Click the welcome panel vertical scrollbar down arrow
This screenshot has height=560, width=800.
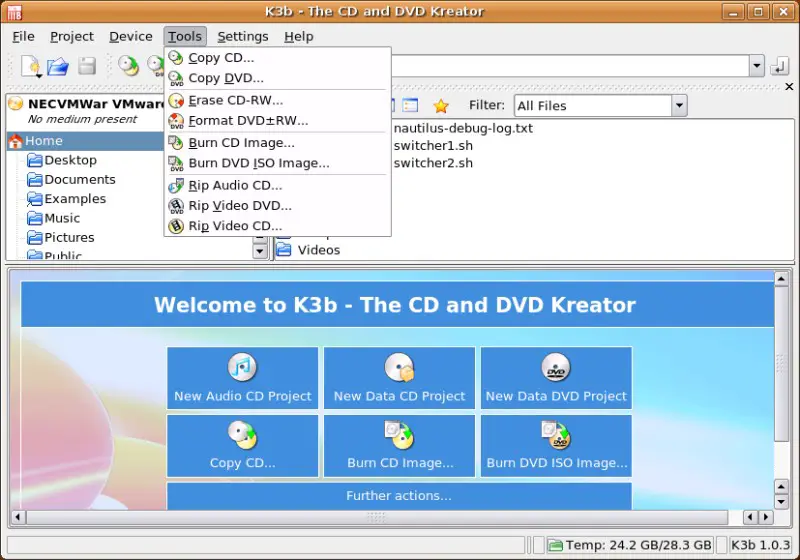781,502
